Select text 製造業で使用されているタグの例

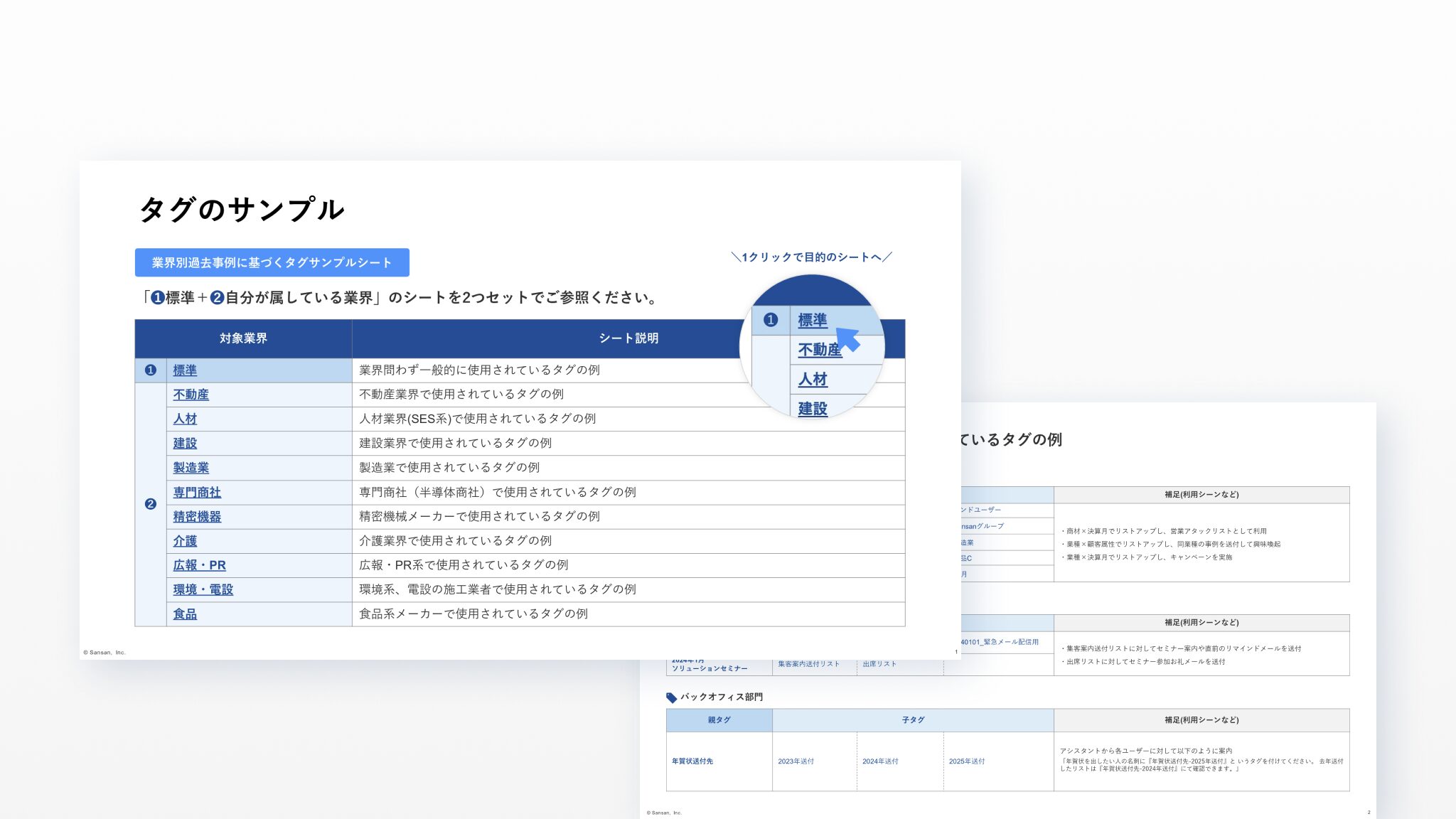(x=449, y=467)
